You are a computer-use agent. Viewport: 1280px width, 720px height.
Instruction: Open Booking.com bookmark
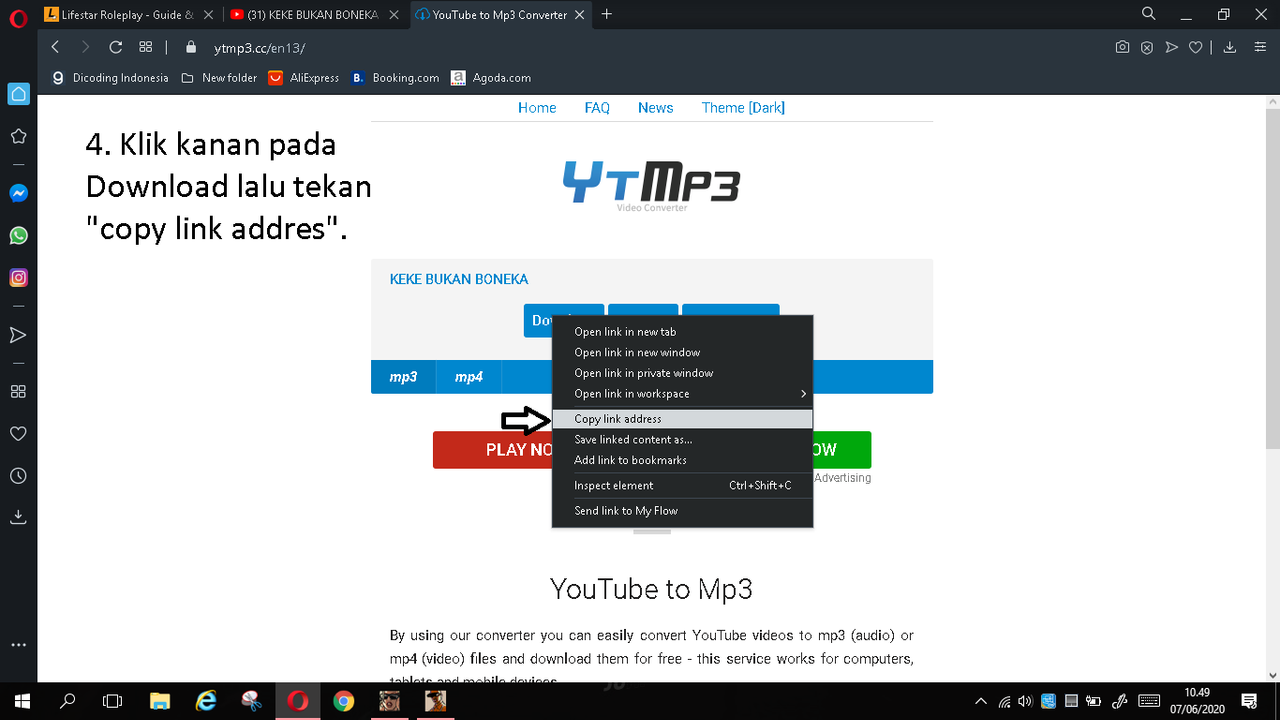point(395,78)
